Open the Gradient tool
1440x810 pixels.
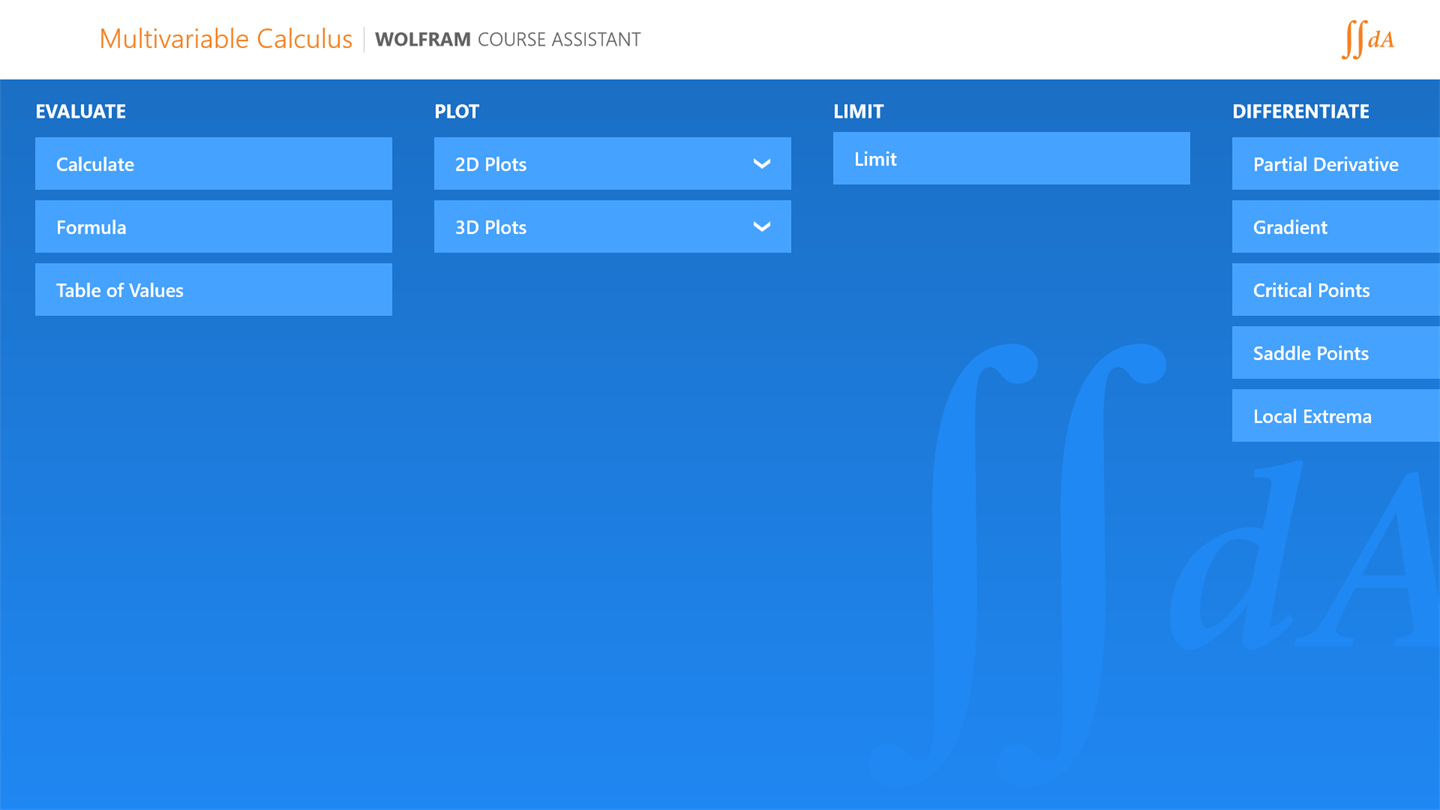pyautogui.click(x=1336, y=227)
